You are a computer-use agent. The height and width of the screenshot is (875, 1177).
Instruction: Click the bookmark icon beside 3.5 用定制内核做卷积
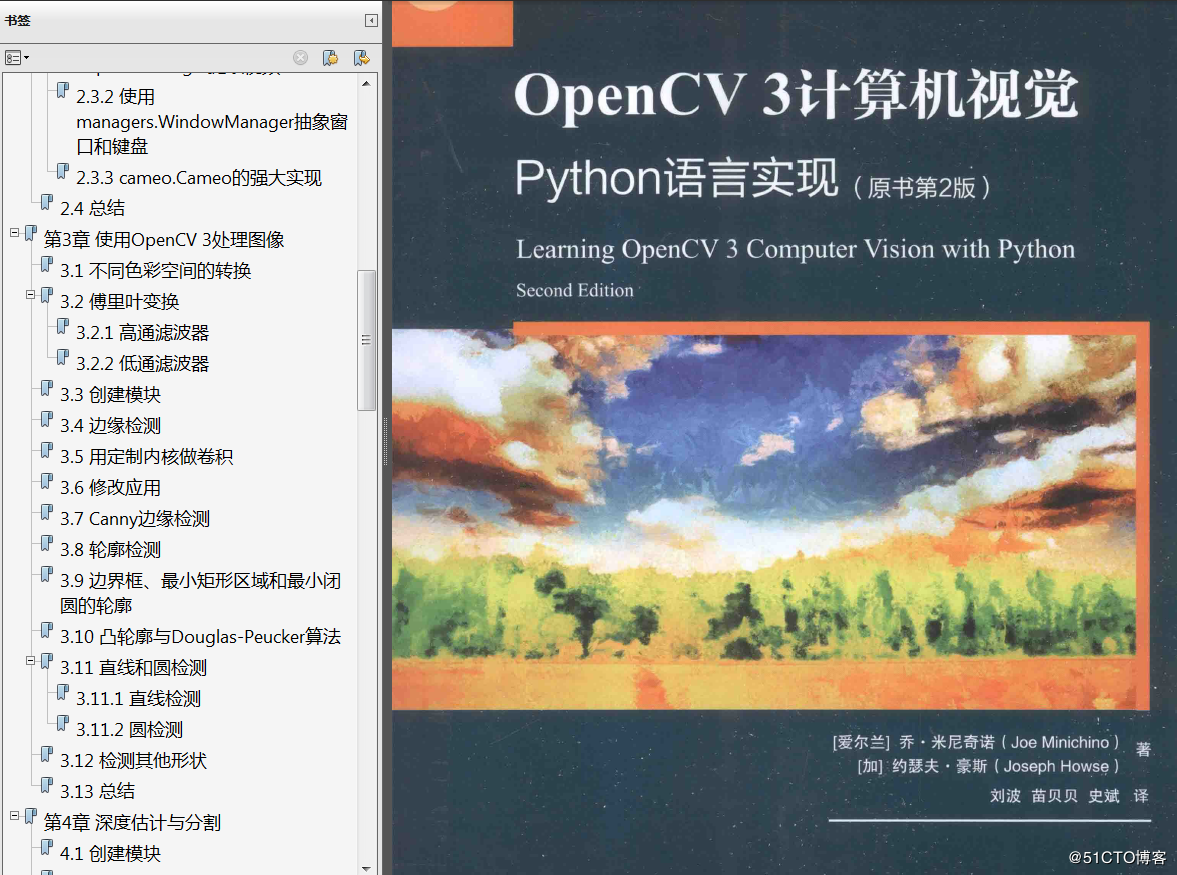(x=47, y=450)
